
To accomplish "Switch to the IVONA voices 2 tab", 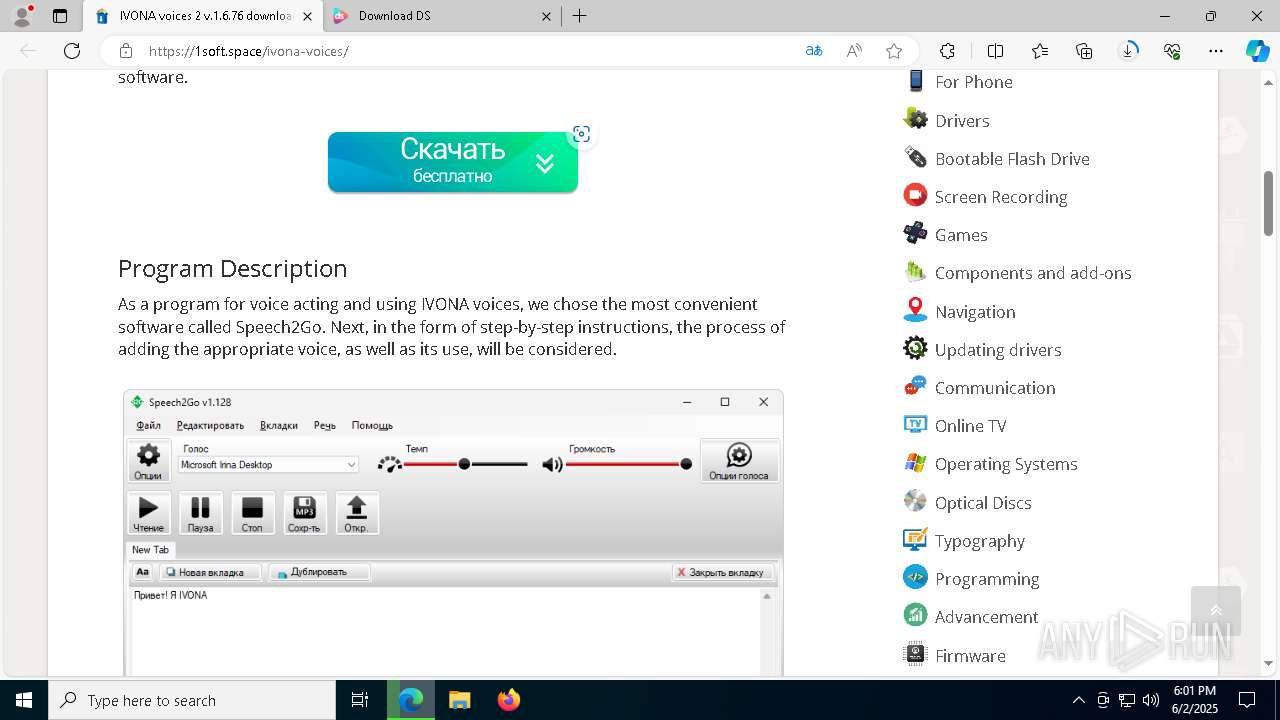I will [x=203, y=16].
